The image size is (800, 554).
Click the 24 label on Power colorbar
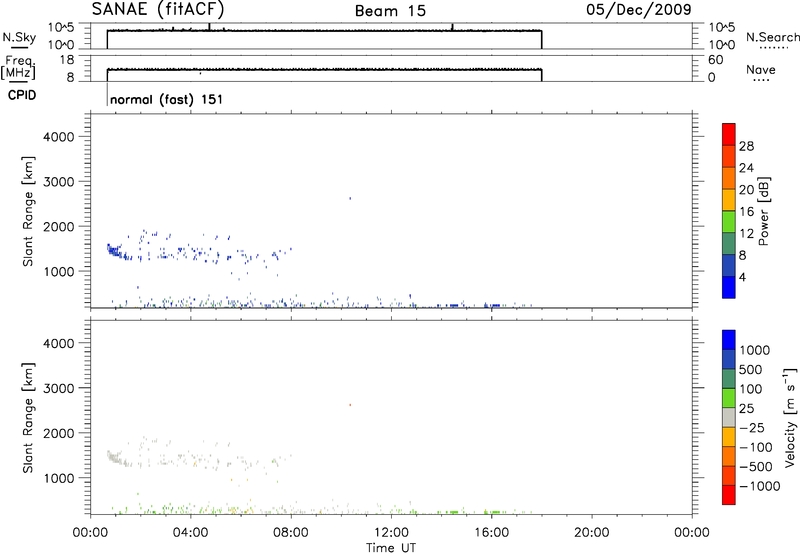[x=746, y=168]
